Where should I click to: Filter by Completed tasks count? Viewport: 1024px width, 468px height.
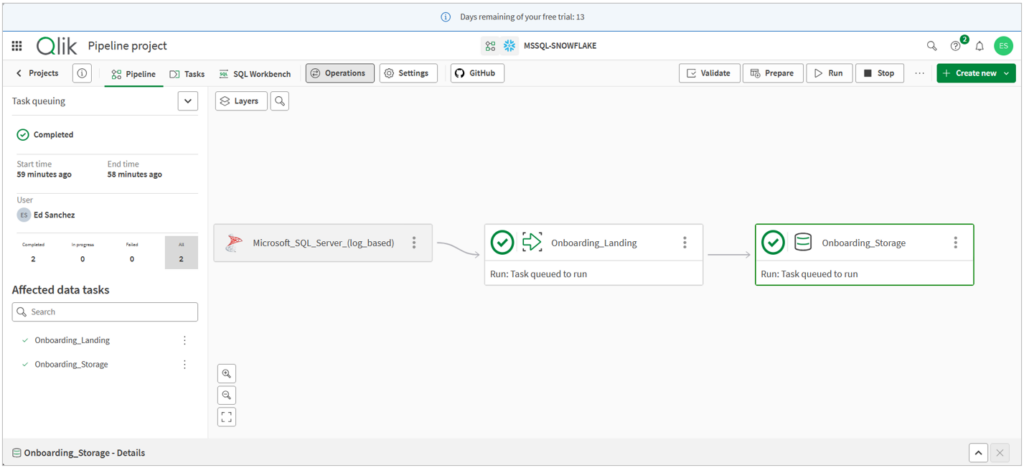coord(33,253)
